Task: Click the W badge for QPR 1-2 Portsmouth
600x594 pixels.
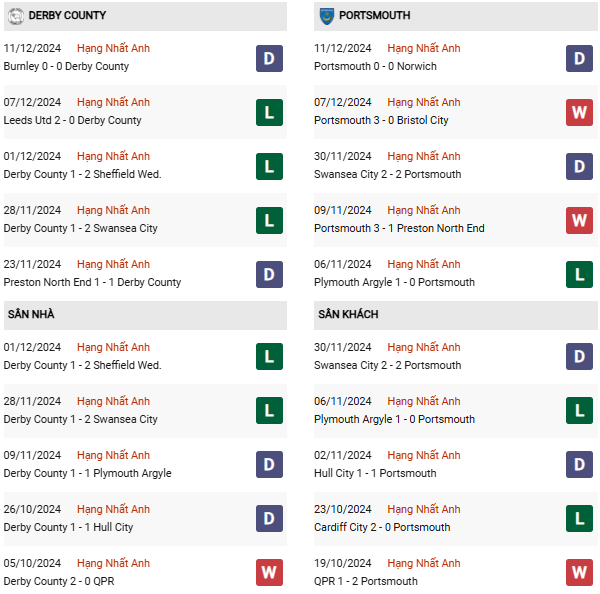Action: click(x=579, y=573)
